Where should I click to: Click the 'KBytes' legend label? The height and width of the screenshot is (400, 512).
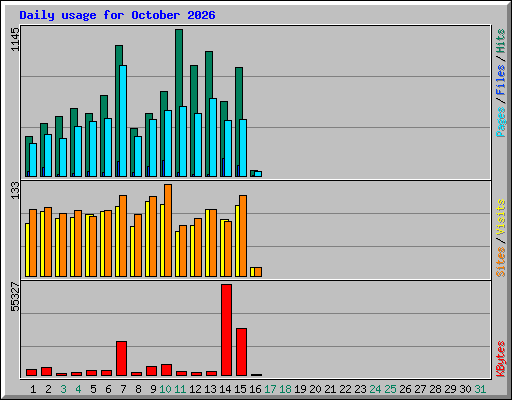[x=500, y=359]
